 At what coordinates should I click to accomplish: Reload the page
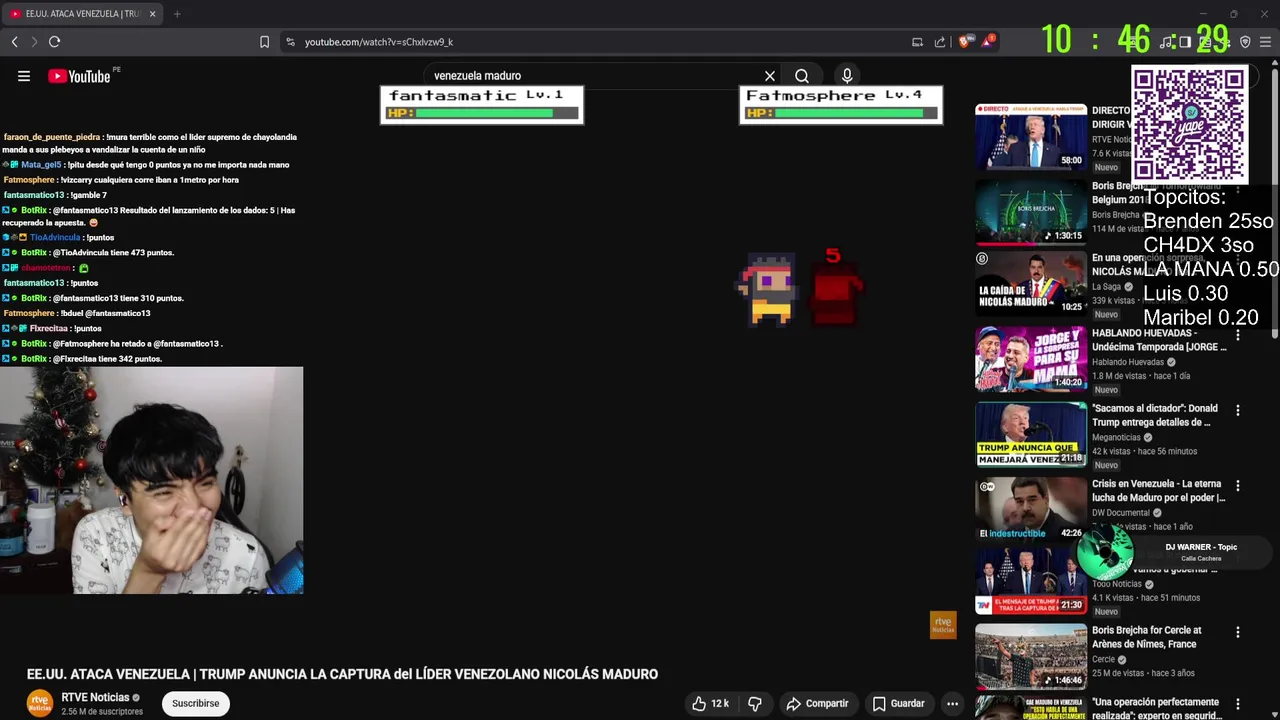55,42
